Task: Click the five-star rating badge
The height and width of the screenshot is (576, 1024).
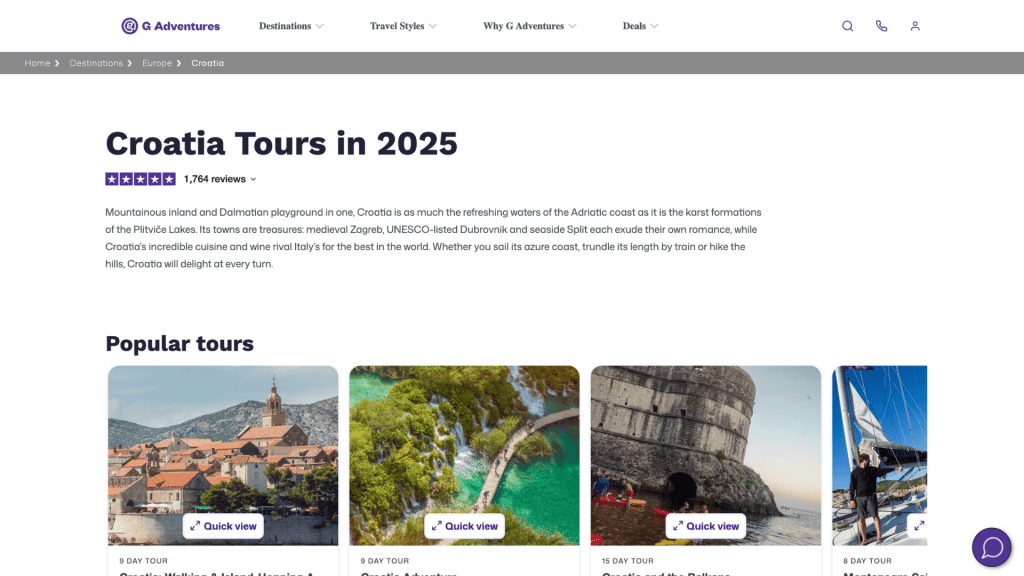Action: point(140,179)
